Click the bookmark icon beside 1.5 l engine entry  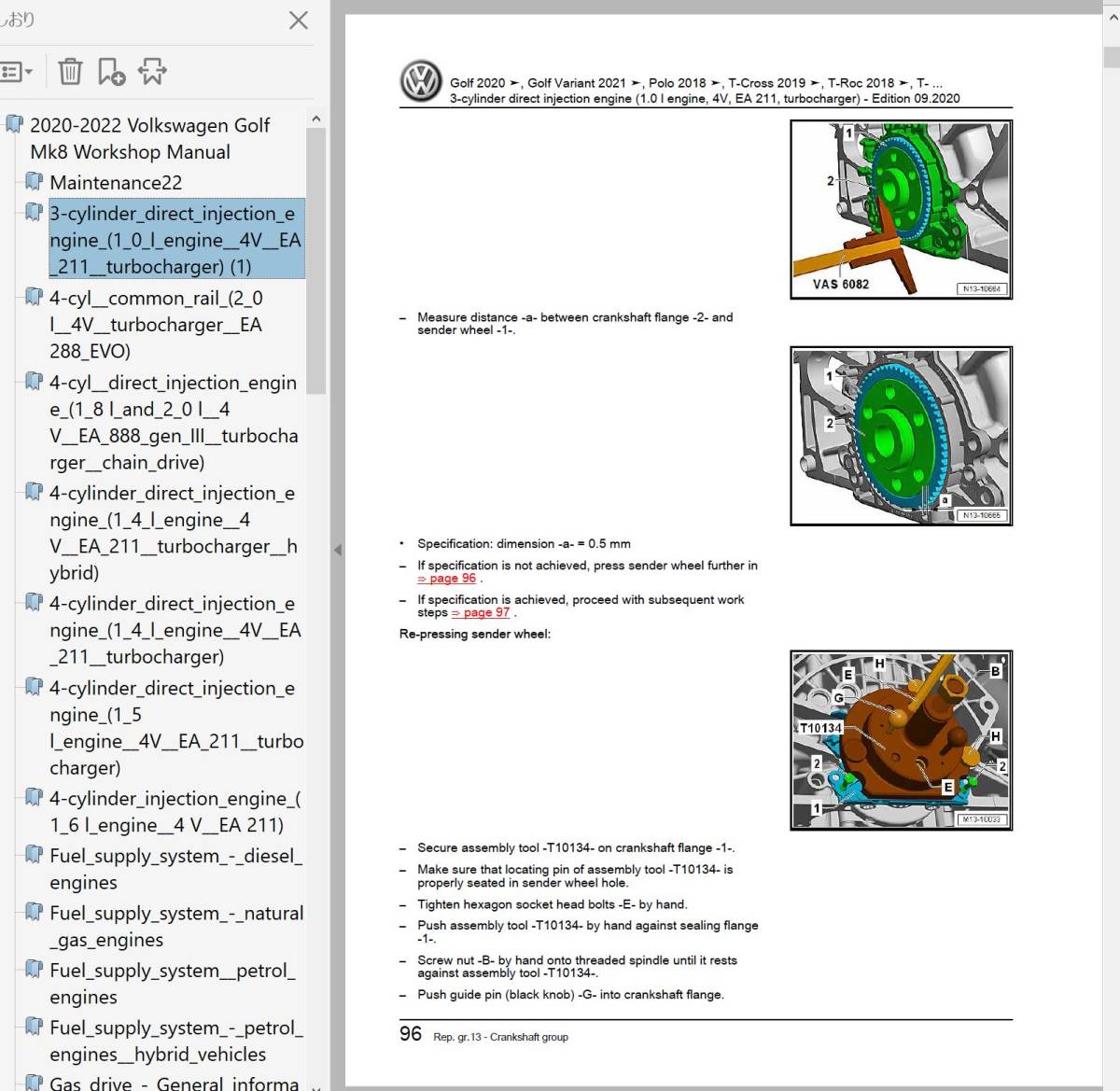(35, 687)
